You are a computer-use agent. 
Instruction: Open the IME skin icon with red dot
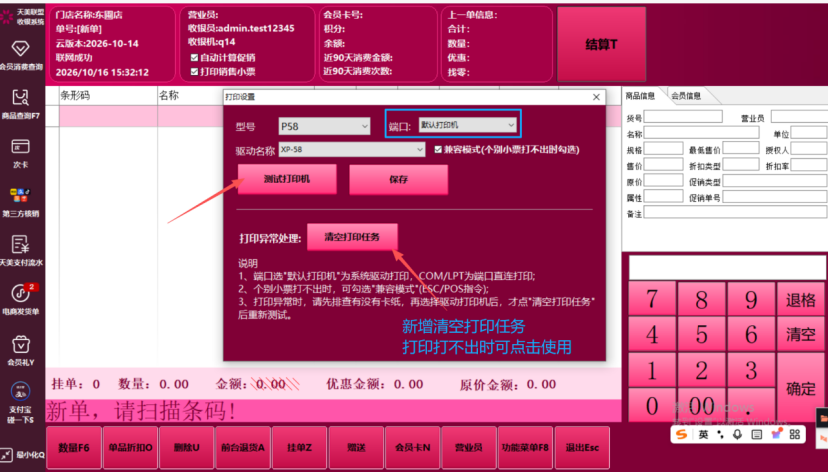776,434
